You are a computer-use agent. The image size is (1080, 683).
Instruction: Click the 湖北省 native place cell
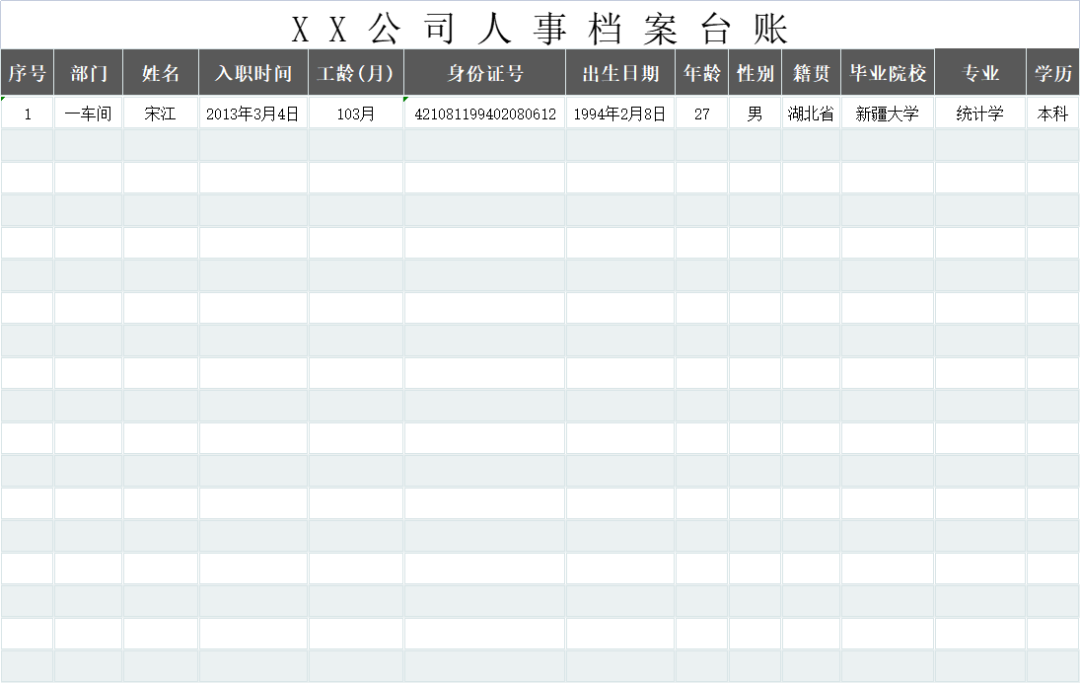click(811, 113)
